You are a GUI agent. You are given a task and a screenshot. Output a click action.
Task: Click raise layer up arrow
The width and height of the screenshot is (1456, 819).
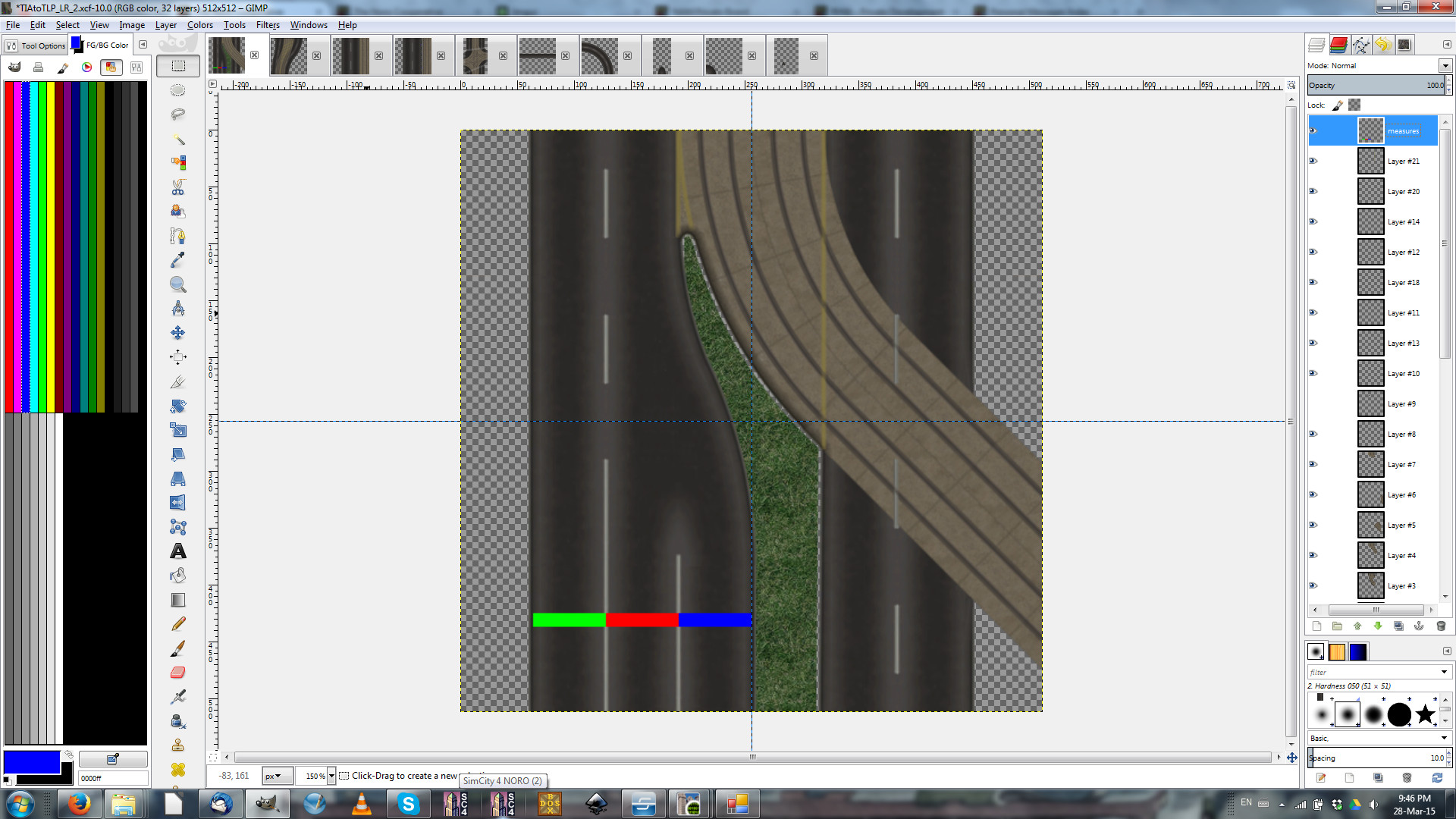tap(1357, 626)
